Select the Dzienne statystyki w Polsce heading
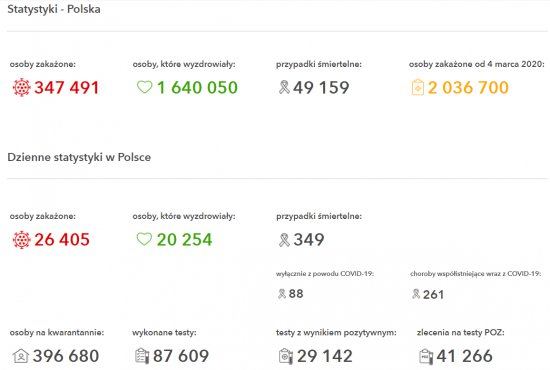 [79, 157]
